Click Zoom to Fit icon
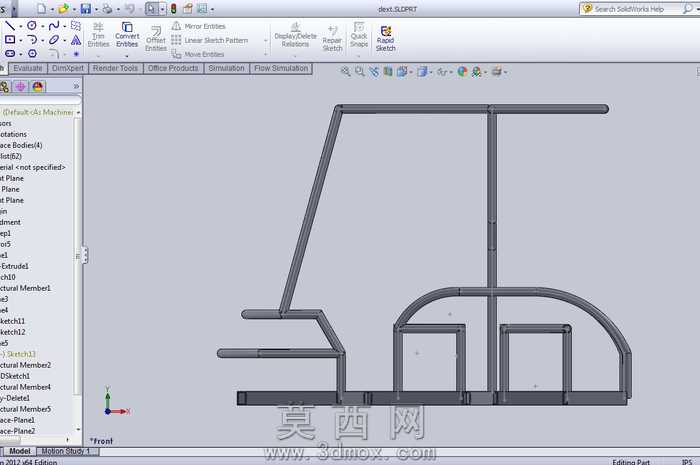 [345, 71]
